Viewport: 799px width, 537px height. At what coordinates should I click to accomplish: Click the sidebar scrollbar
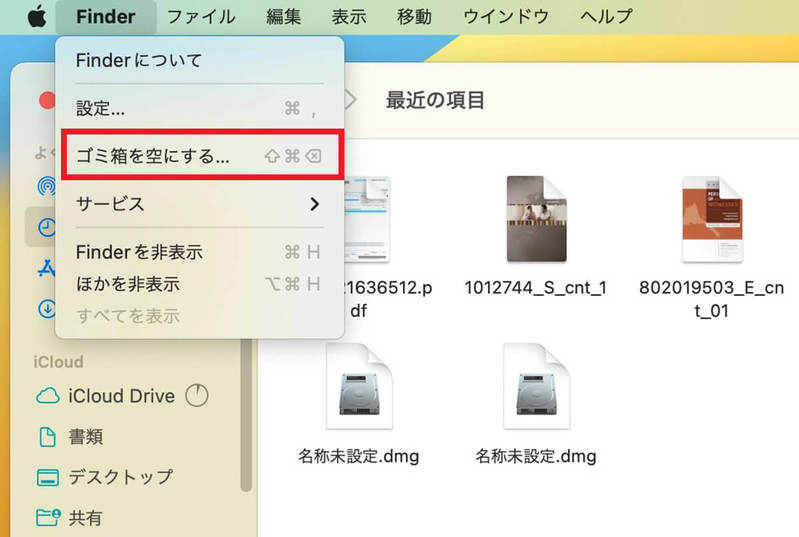[x=246, y=415]
